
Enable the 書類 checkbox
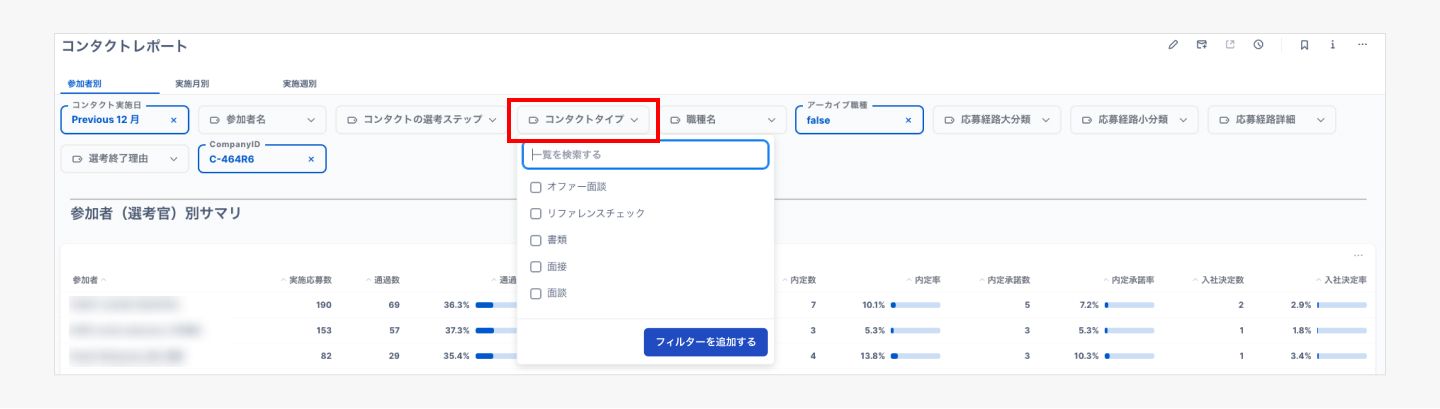pos(536,241)
